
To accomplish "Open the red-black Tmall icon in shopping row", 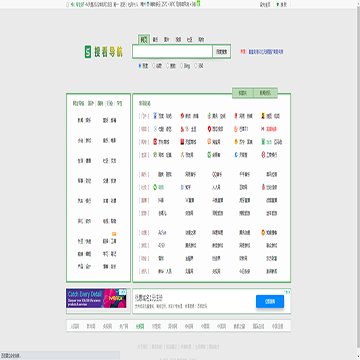I will (x=182, y=142).
